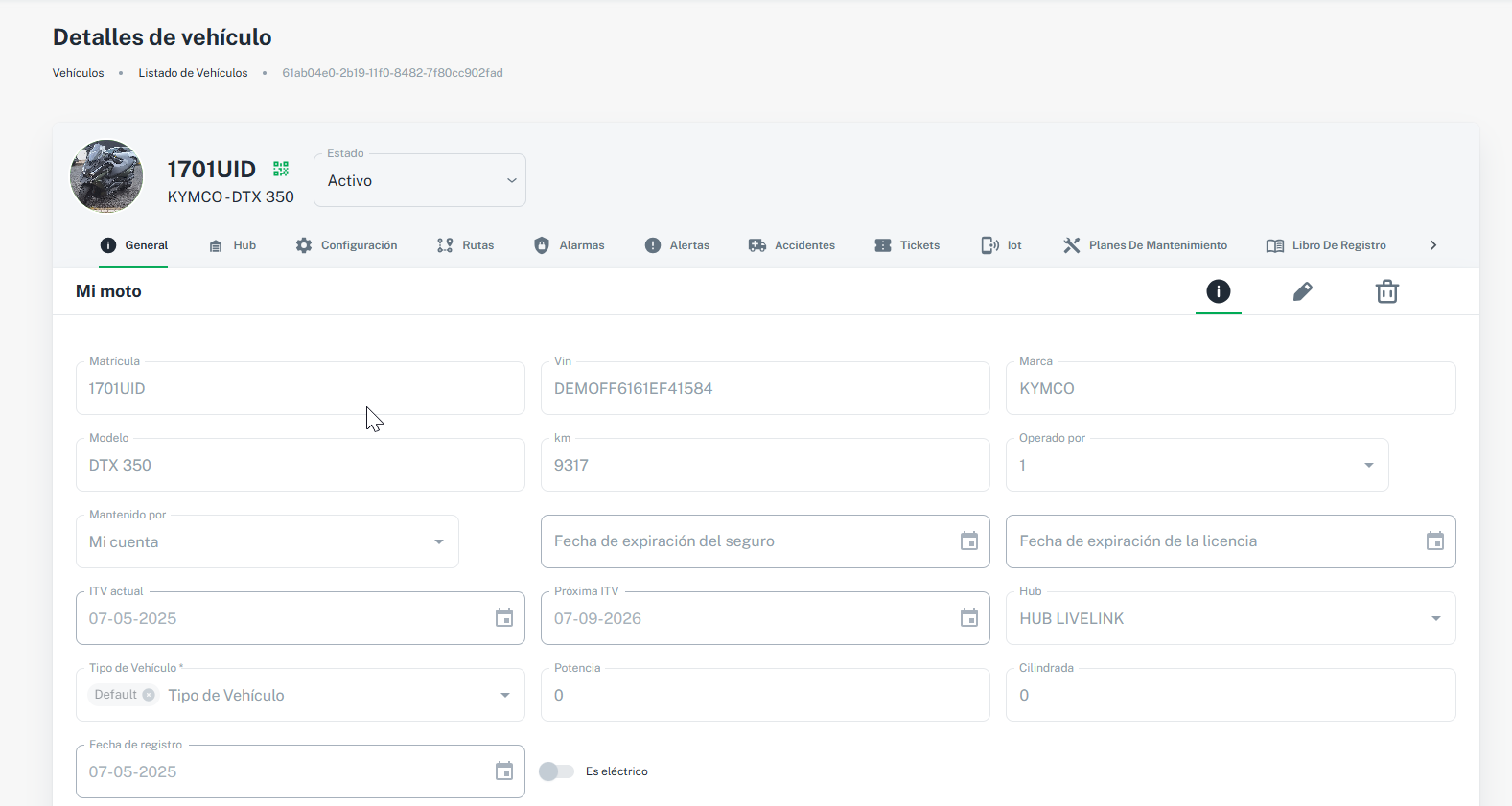The height and width of the screenshot is (806, 1512).
Task: Go to the Accidentes tab
Action: 792,245
